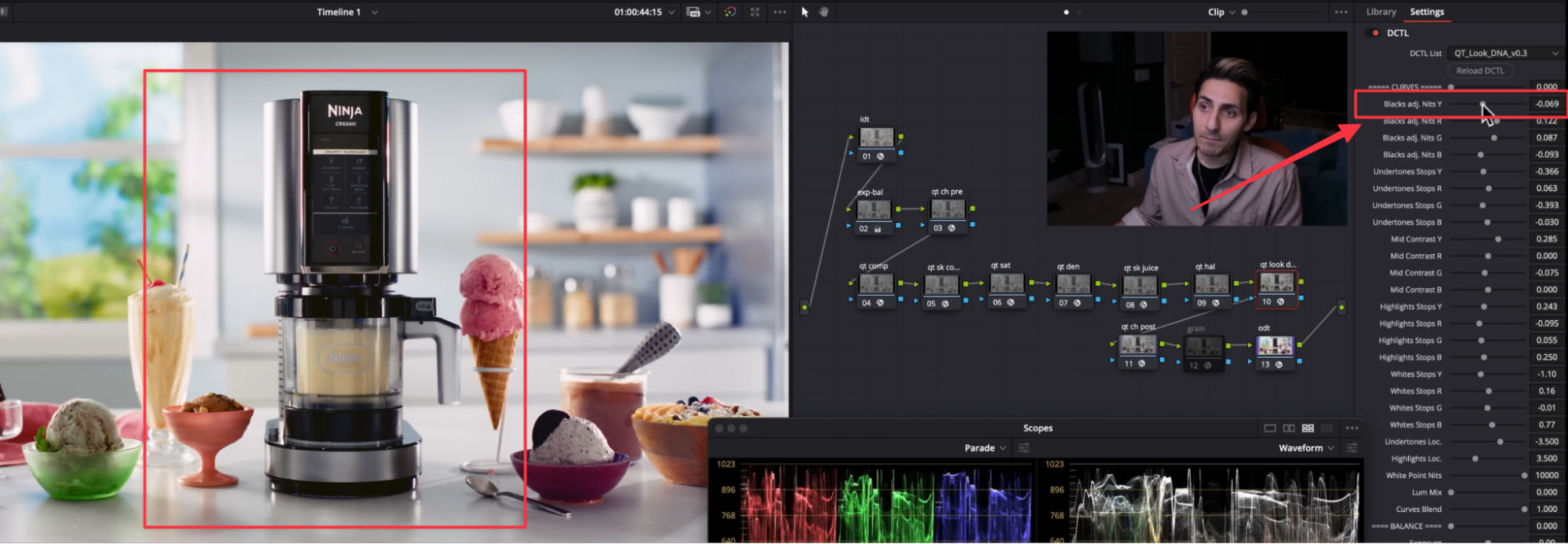Switch Scopes to four-up layout

[1308, 428]
